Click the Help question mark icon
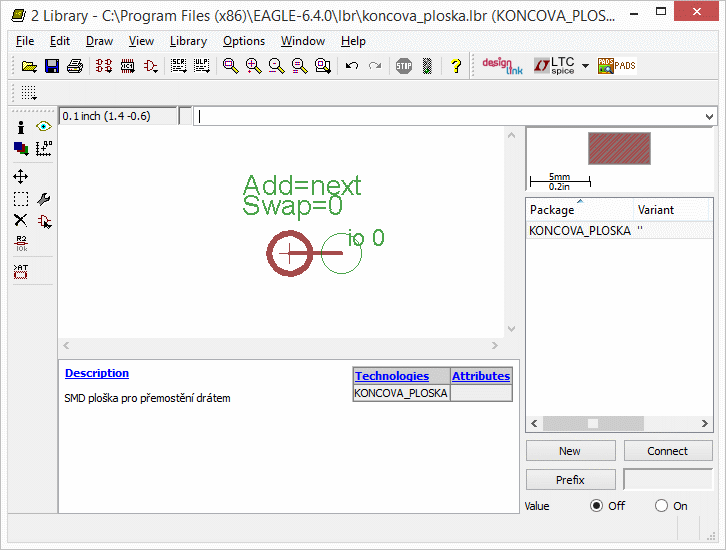The height and width of the screenshot is (550, 726). 456,66
